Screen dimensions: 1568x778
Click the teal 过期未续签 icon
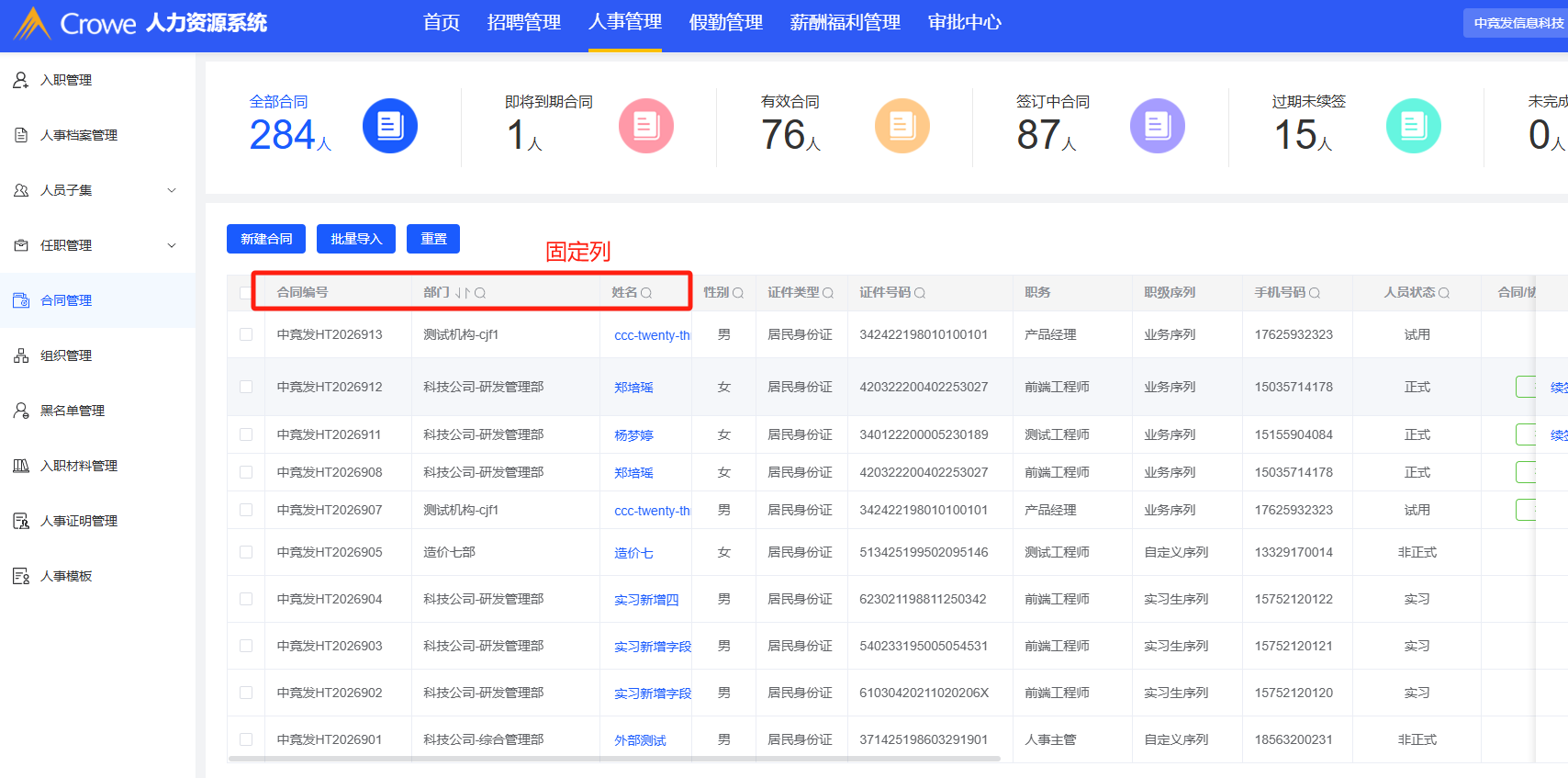tap(1413, 126)
